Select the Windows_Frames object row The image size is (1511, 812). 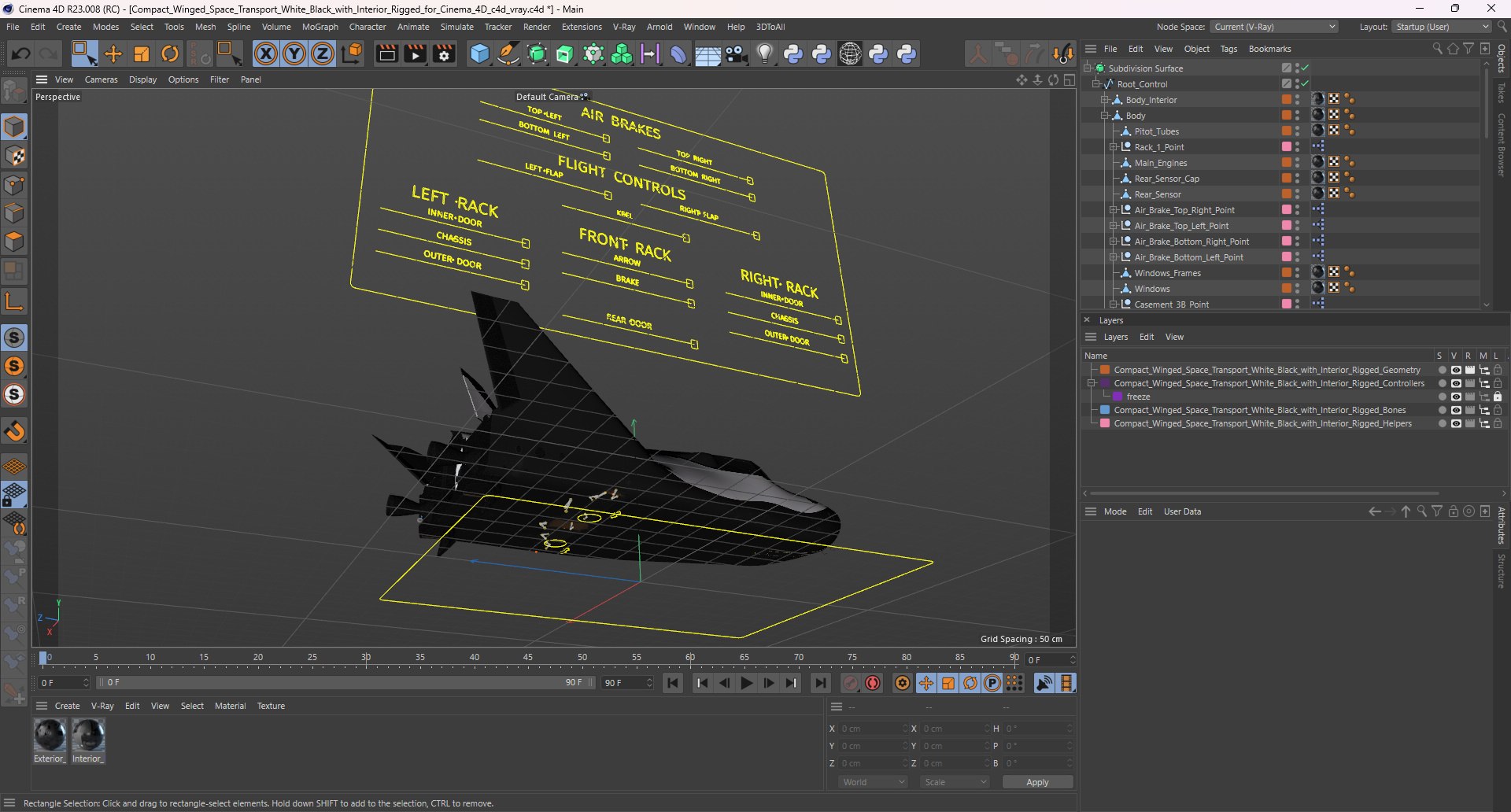pyautogui.click(x=1167, y=273)
